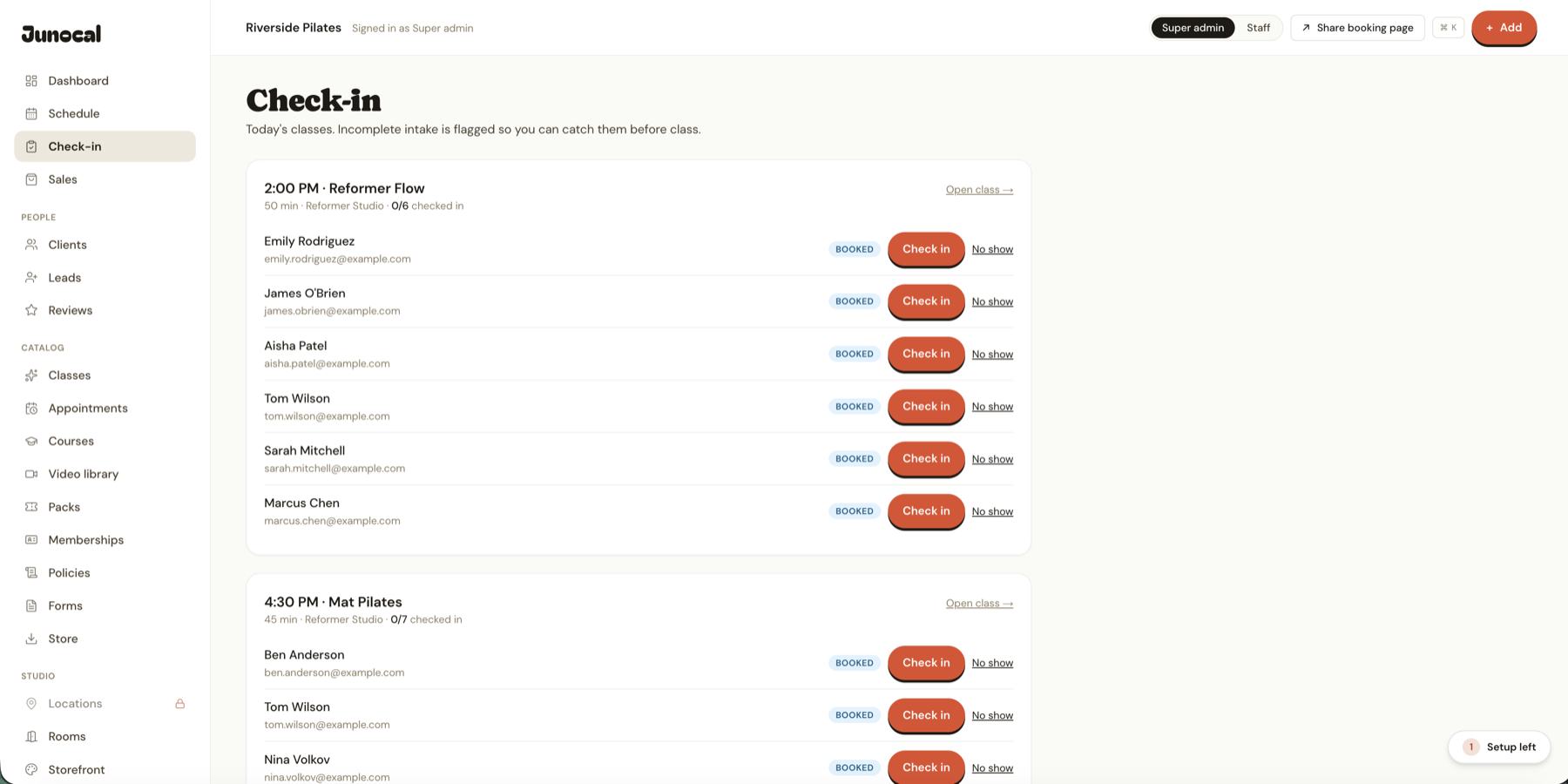Open the Setup left widget
Image resolution: width=1568 pixels, height=784 pixels.
point(1499,747)
